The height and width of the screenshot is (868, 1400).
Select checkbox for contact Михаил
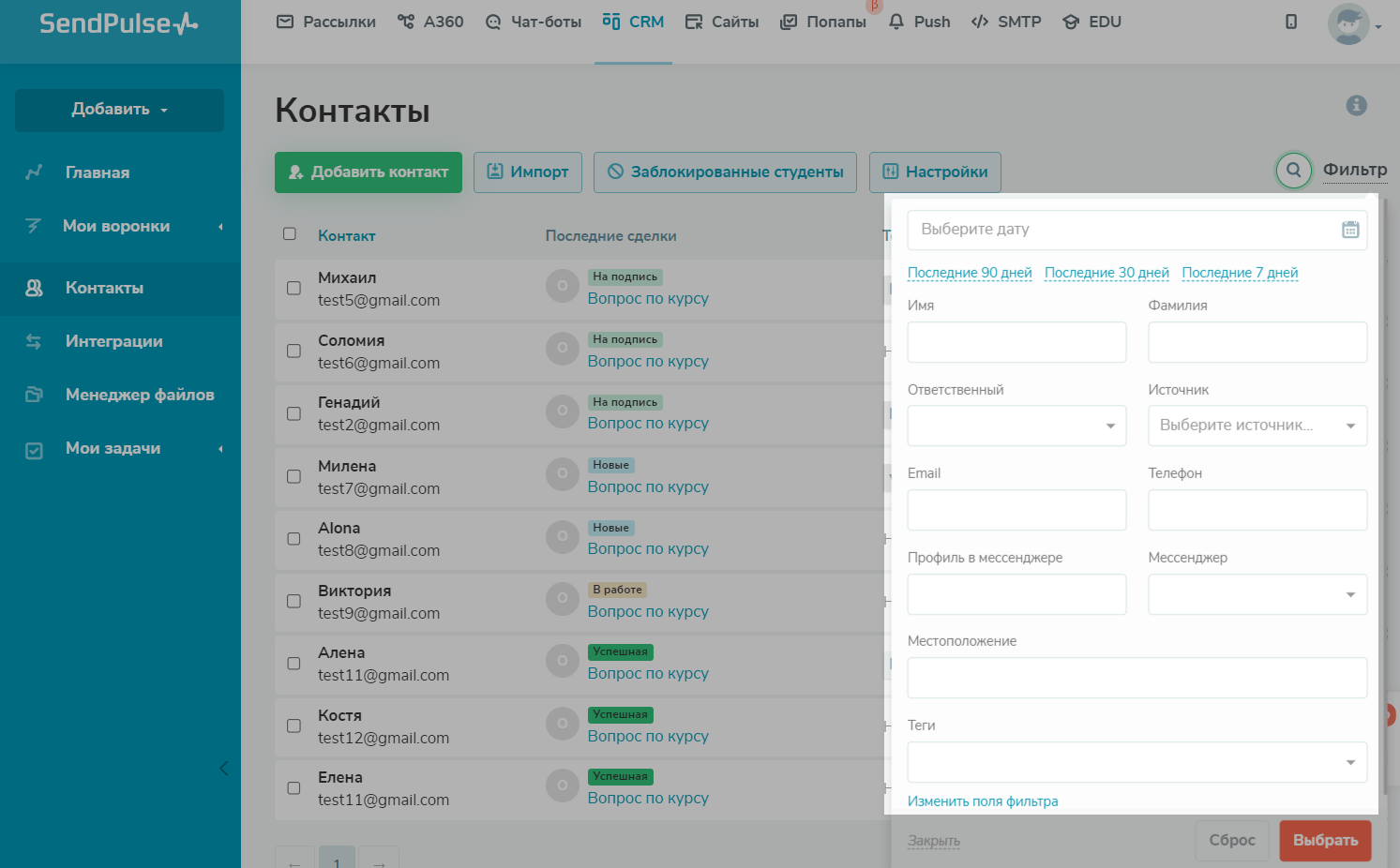[294, 289]
